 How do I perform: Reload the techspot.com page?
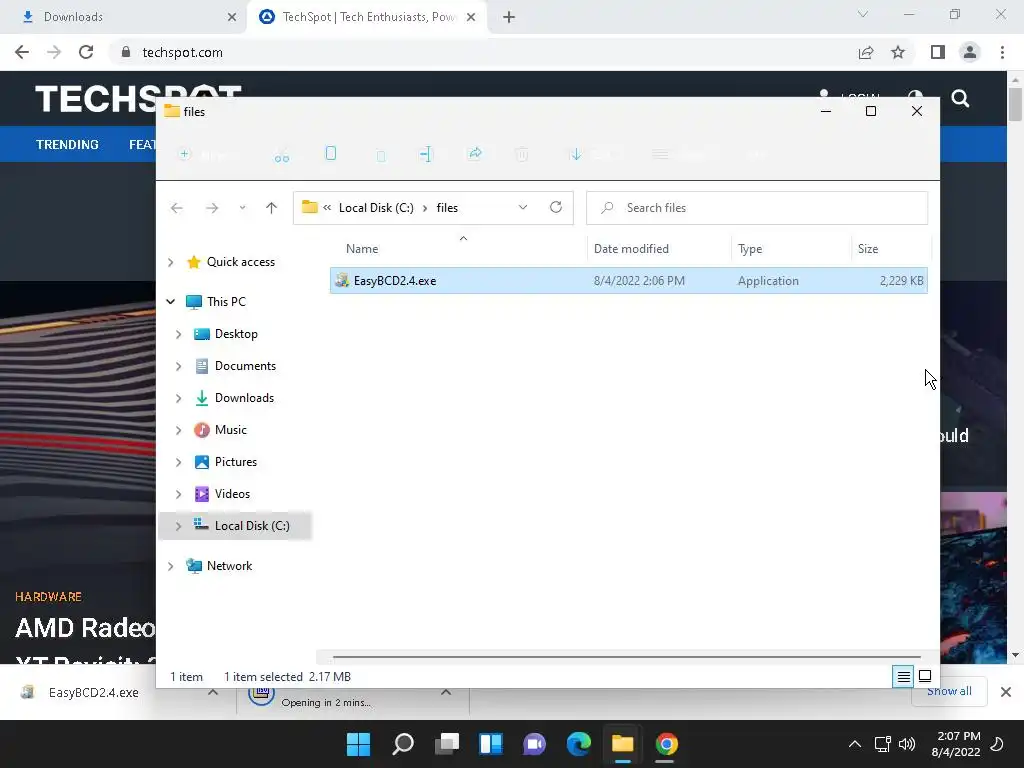coord(86,52)
